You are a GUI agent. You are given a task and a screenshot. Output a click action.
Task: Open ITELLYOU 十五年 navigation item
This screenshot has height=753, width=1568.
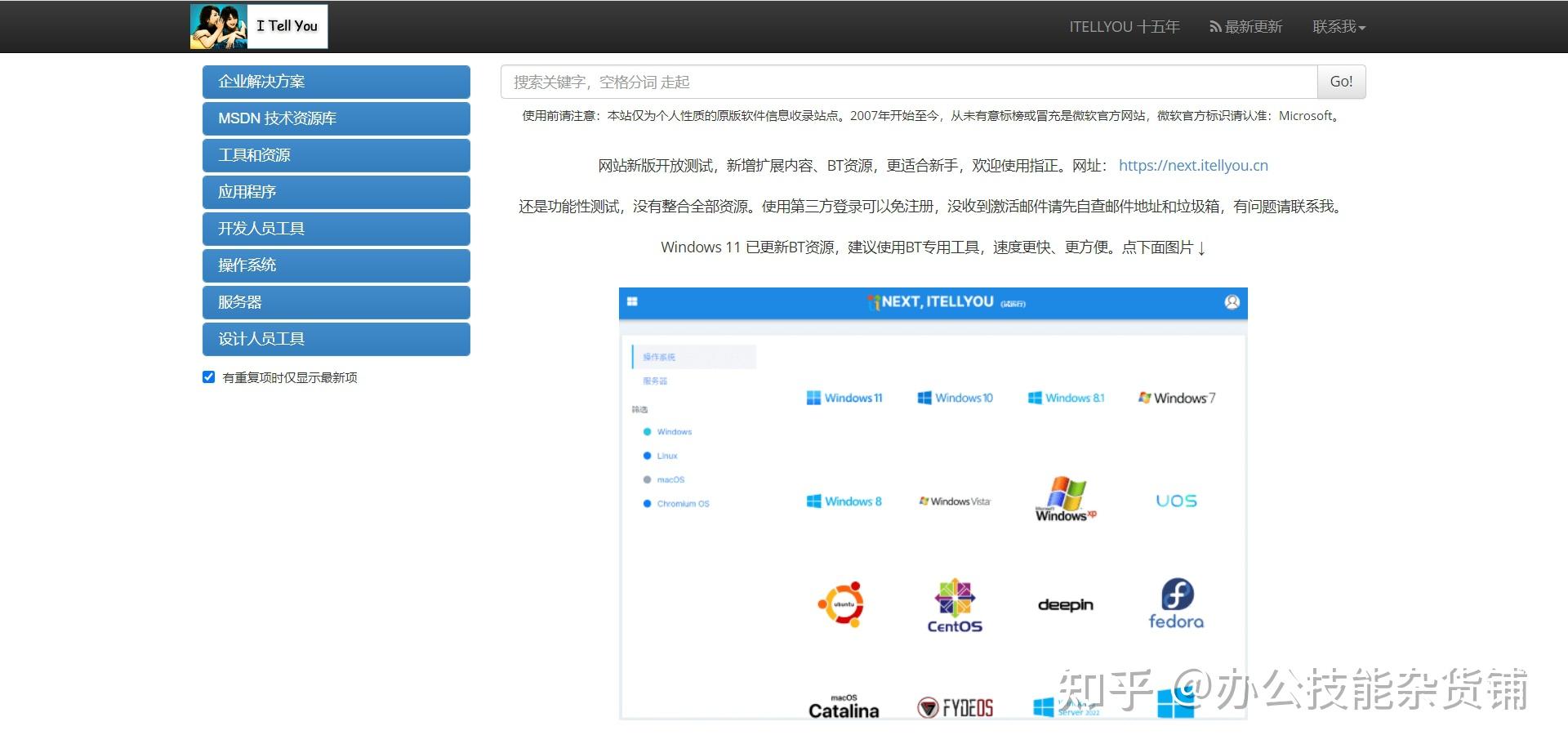(1124, 27)
